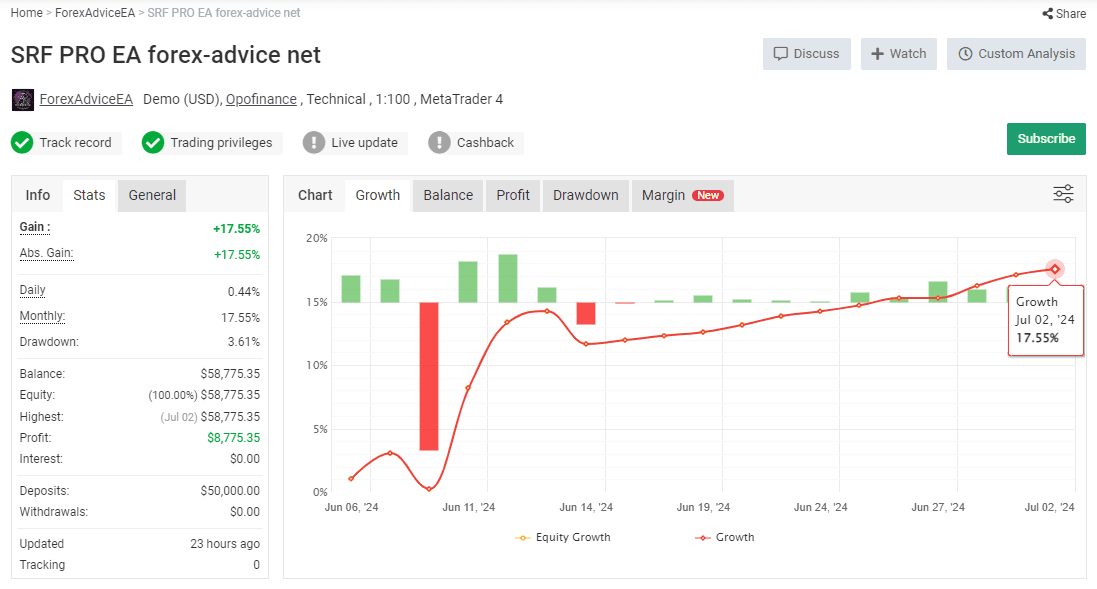Switch to the General tab
The width and height of the screenshot is (1097, 589).
click(152, 195)
